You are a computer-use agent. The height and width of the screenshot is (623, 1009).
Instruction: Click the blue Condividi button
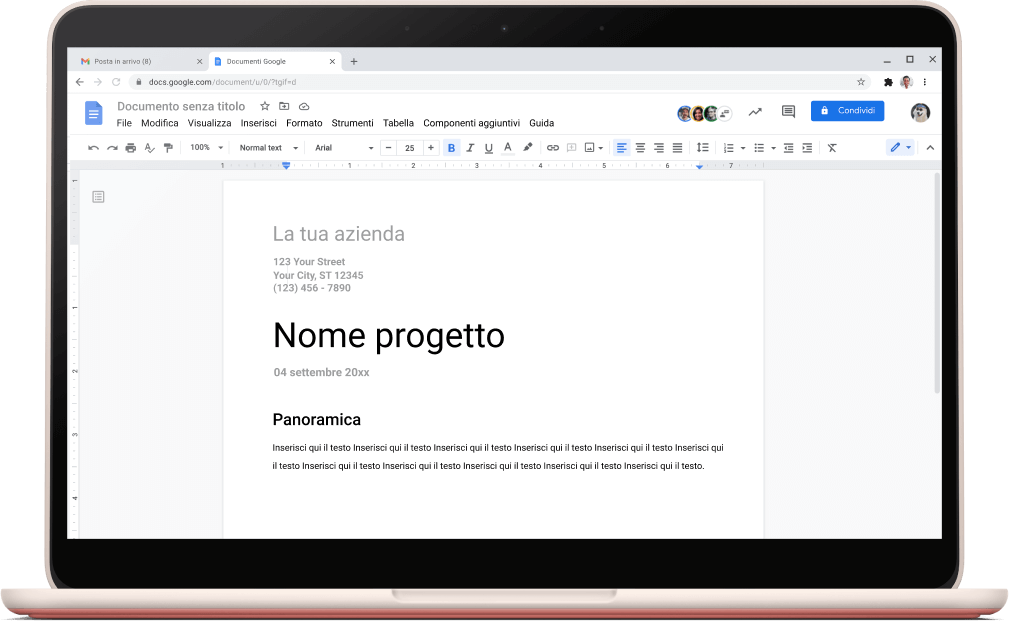(847, 111)
